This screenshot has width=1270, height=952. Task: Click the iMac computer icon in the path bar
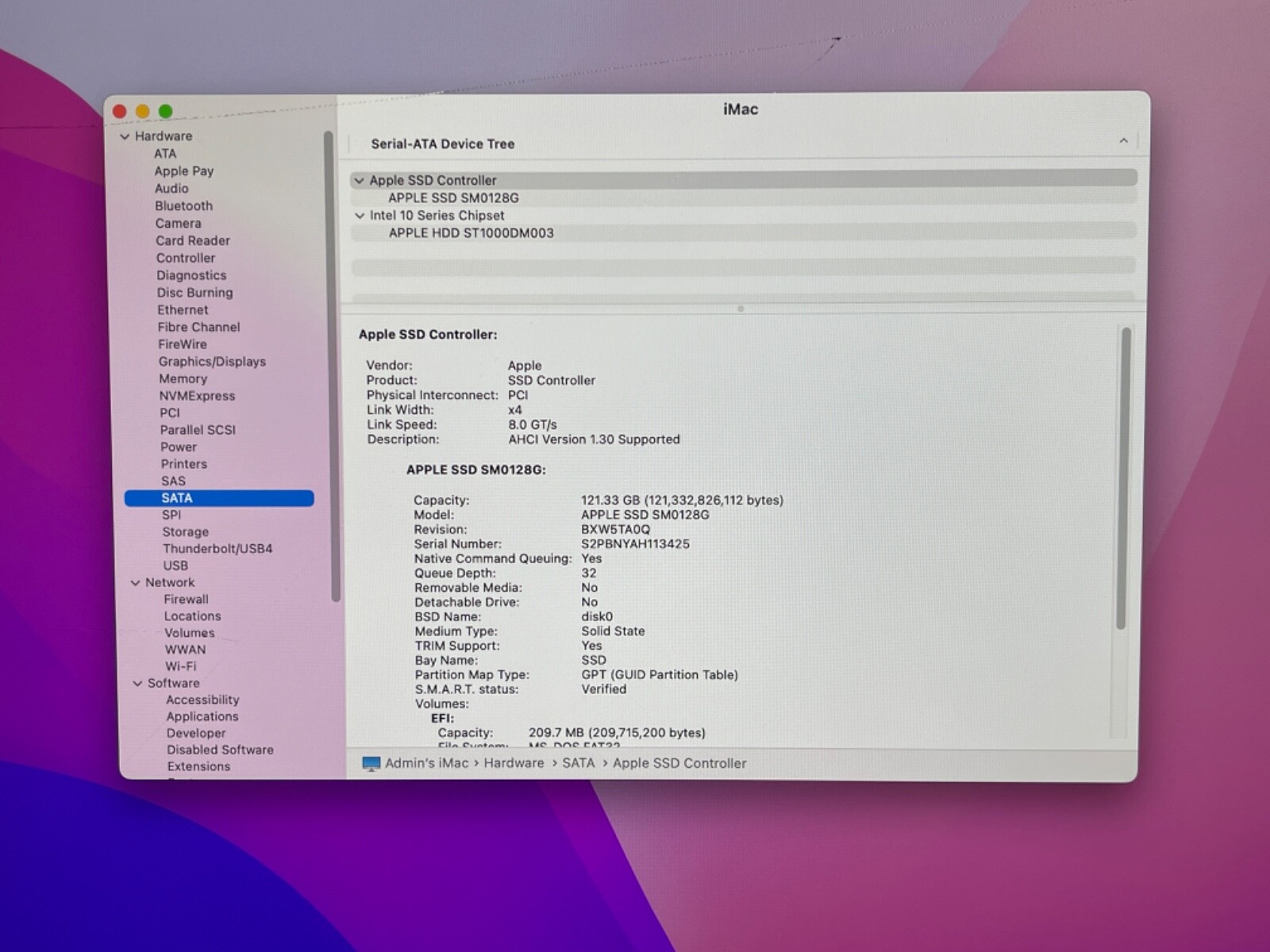371,763
